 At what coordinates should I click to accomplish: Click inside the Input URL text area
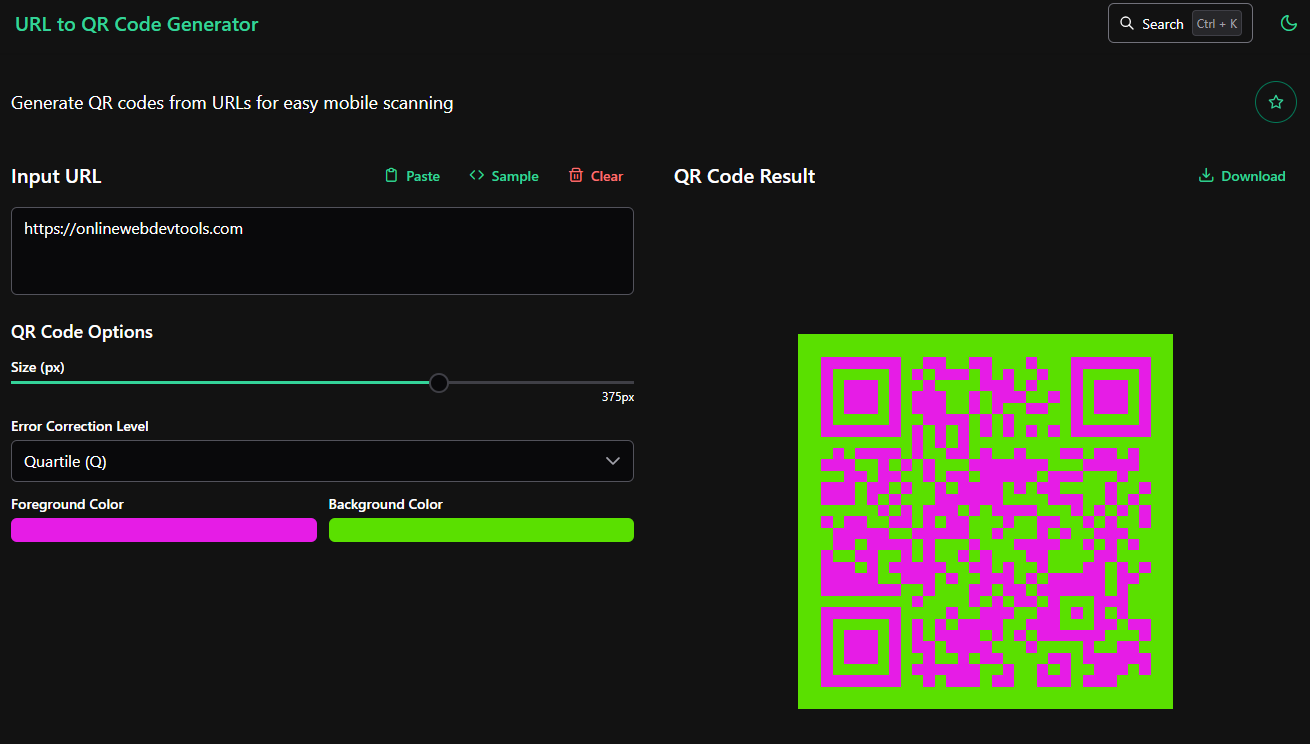coord(322,251)
